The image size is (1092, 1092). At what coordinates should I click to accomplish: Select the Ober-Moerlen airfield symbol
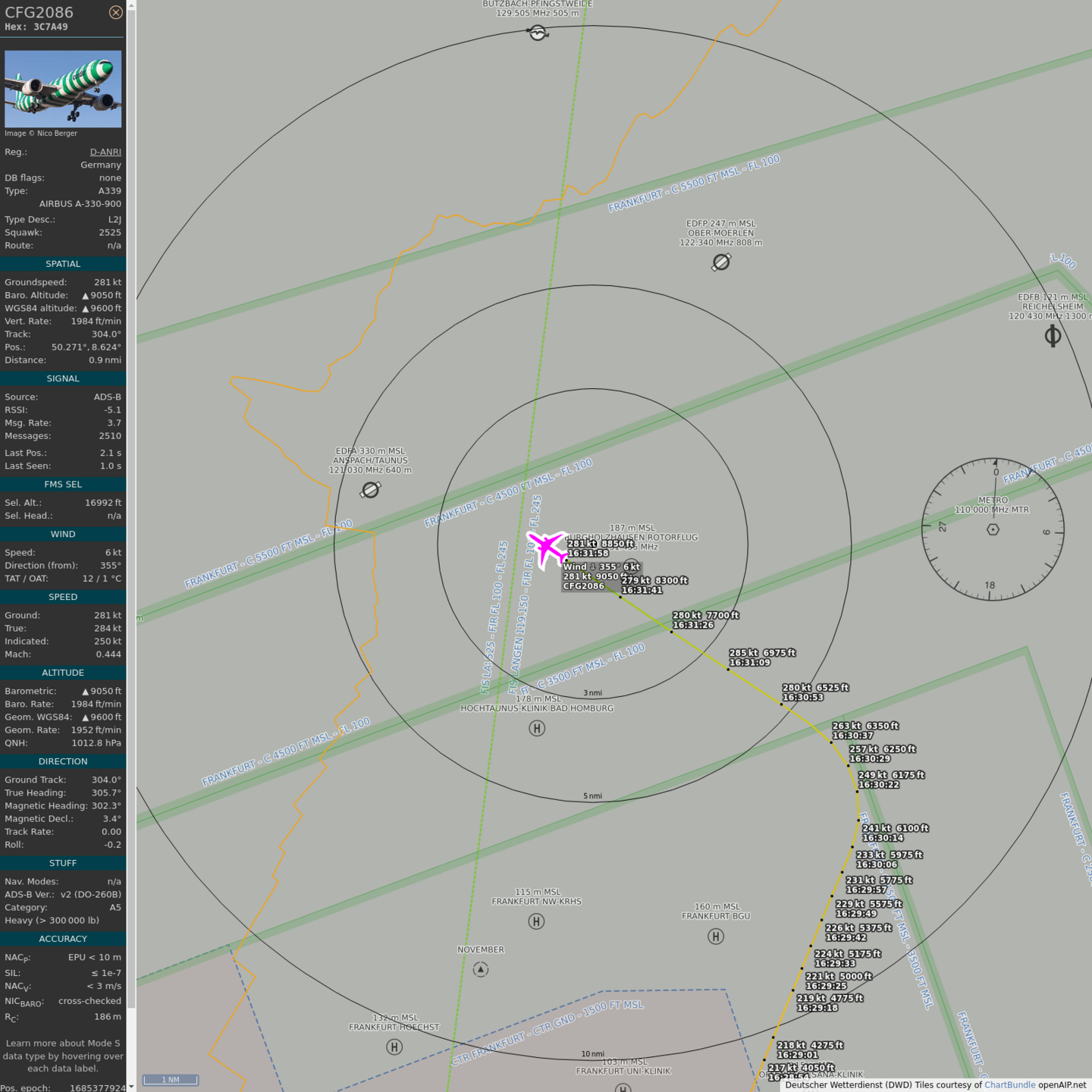tap(721, 262)
